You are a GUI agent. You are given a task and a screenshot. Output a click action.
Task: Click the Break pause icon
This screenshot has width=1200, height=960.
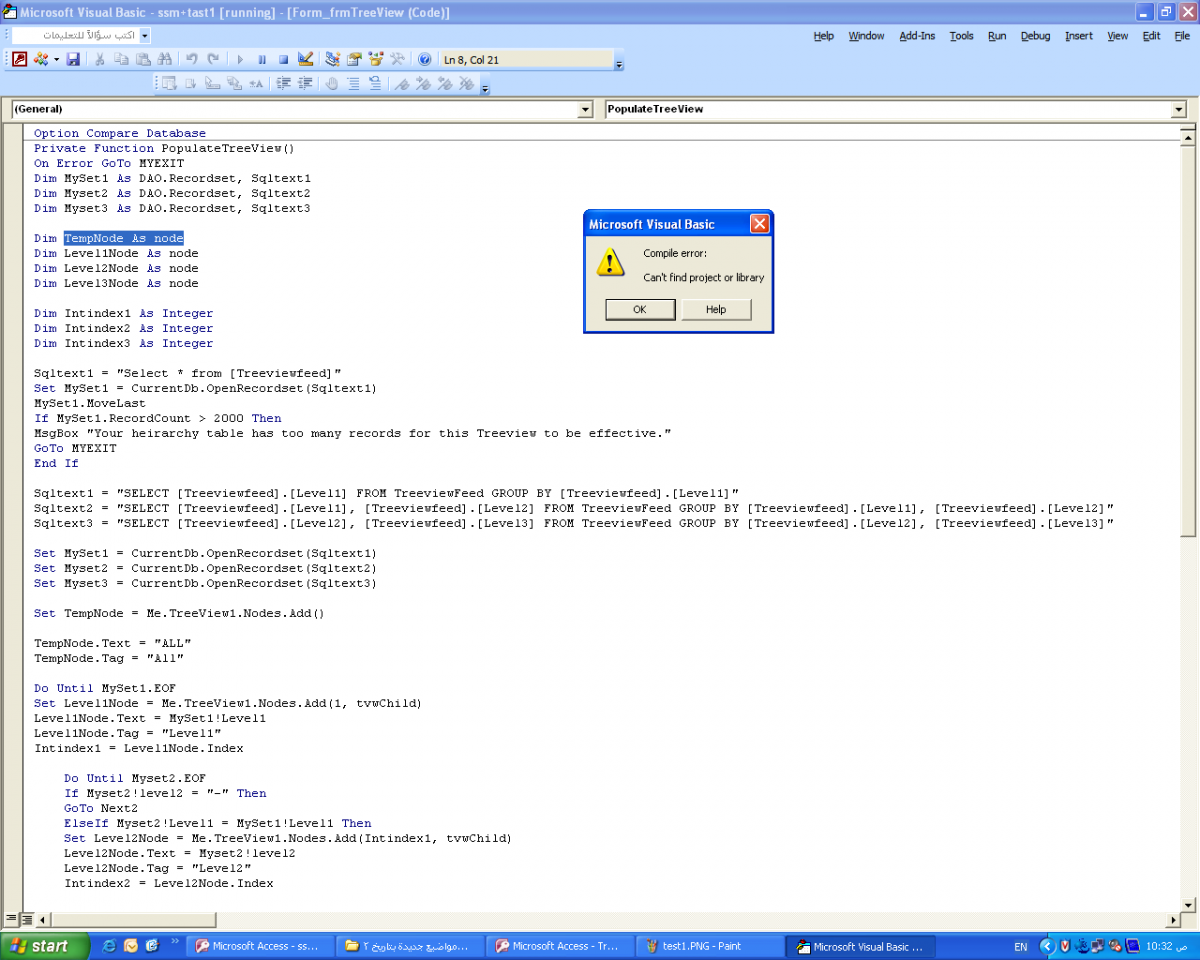coord(262,59)
